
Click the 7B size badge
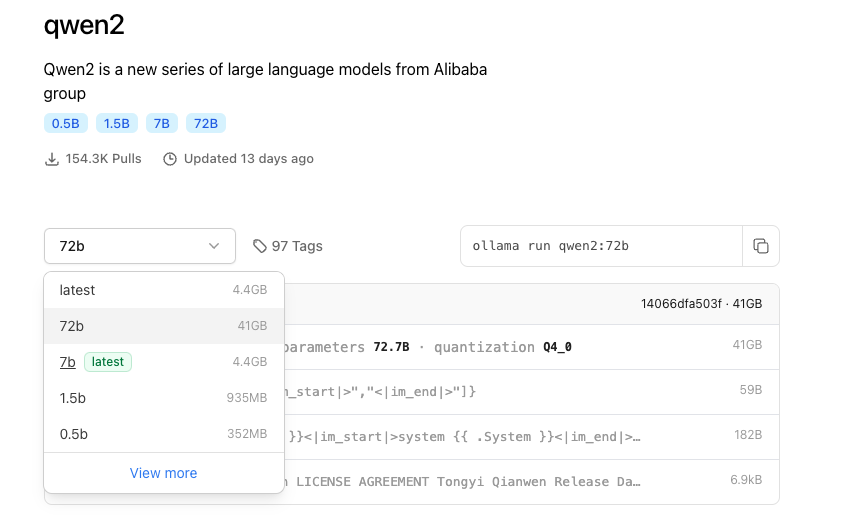pyautogui.click(x=161, y=124)
